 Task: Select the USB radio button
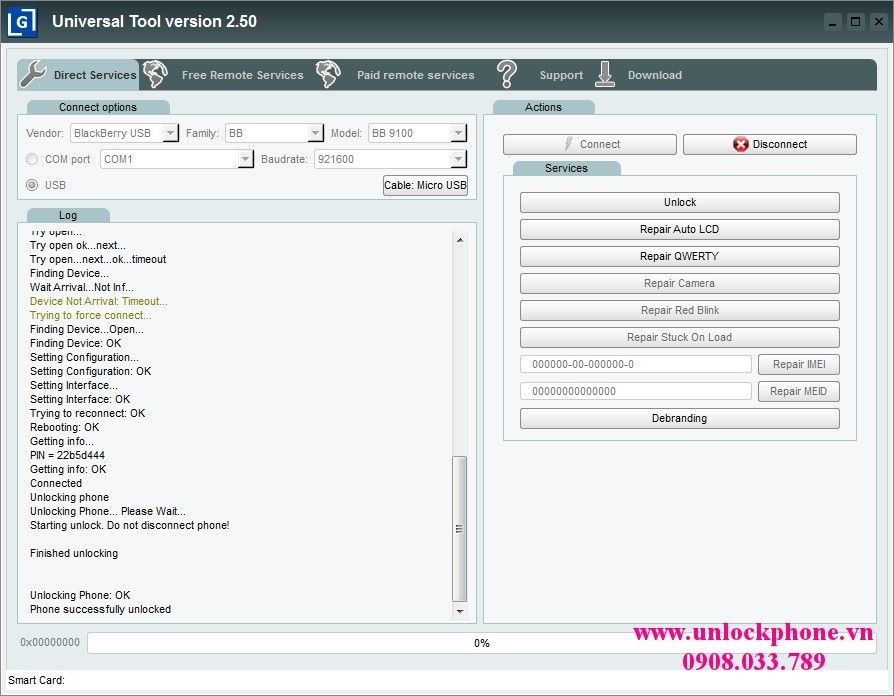[x=33, y=185]
